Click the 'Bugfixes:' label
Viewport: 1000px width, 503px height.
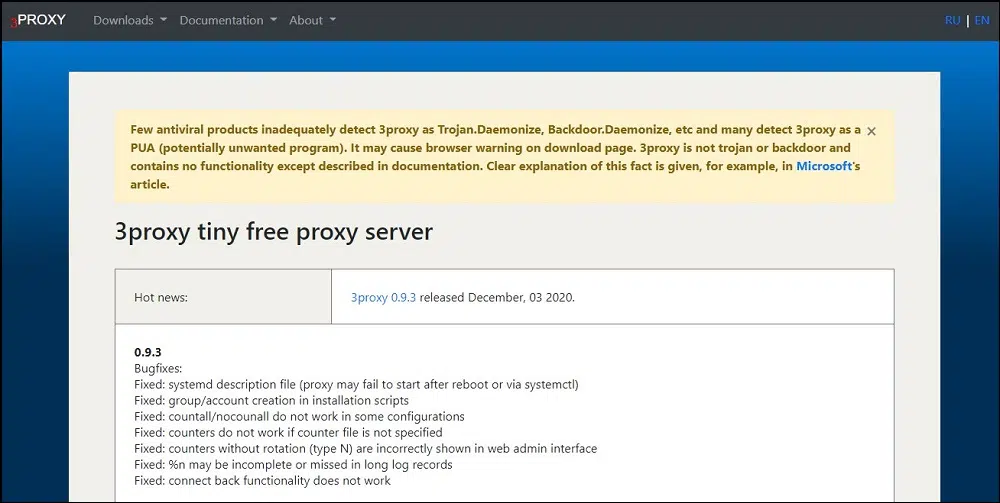pos(159,368)
